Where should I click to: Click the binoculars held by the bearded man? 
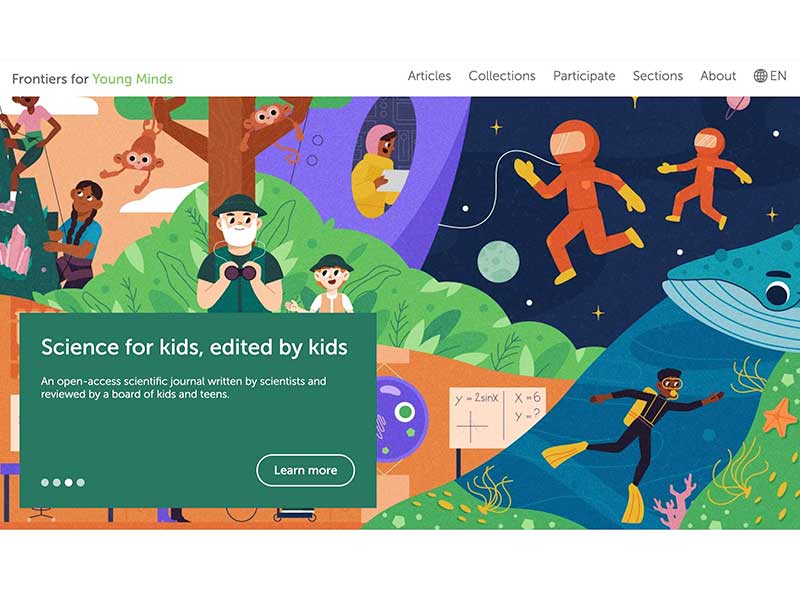point(240,272)
